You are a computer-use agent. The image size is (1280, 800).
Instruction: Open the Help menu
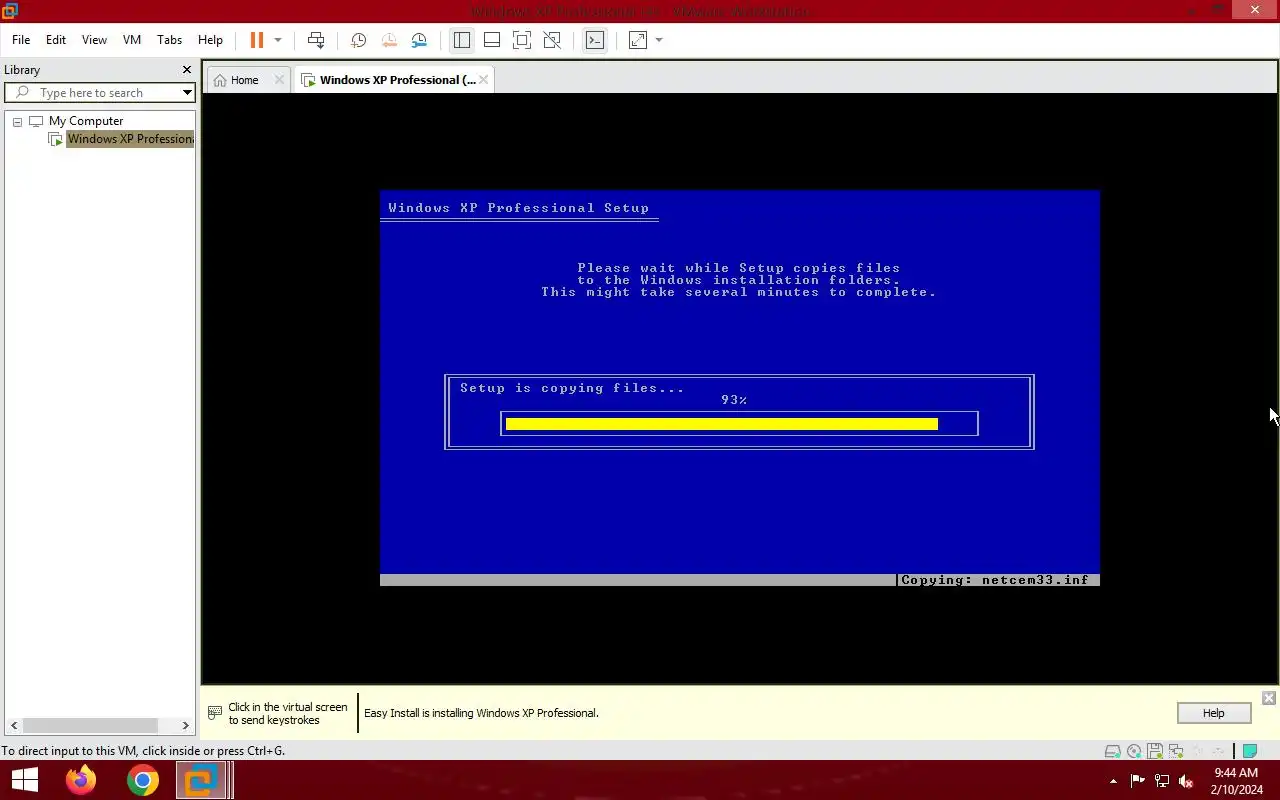(210, 40)
